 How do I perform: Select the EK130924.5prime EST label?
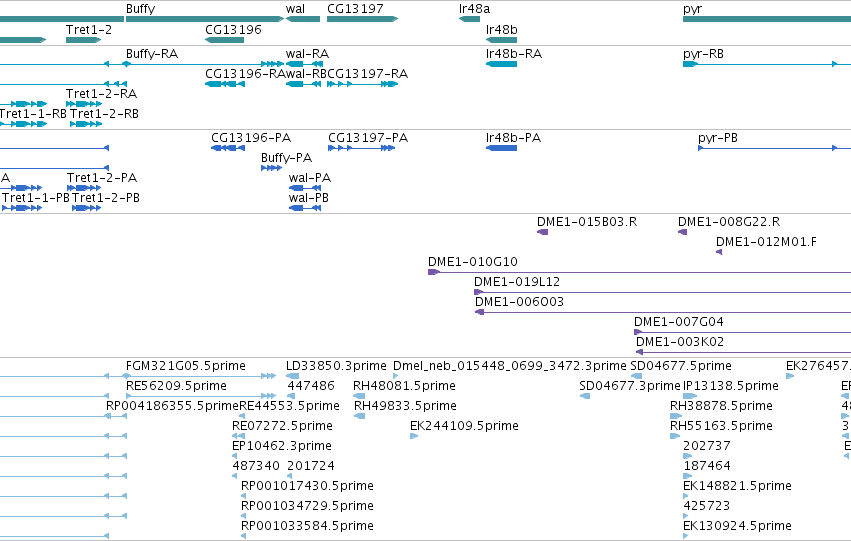point(738,527)
